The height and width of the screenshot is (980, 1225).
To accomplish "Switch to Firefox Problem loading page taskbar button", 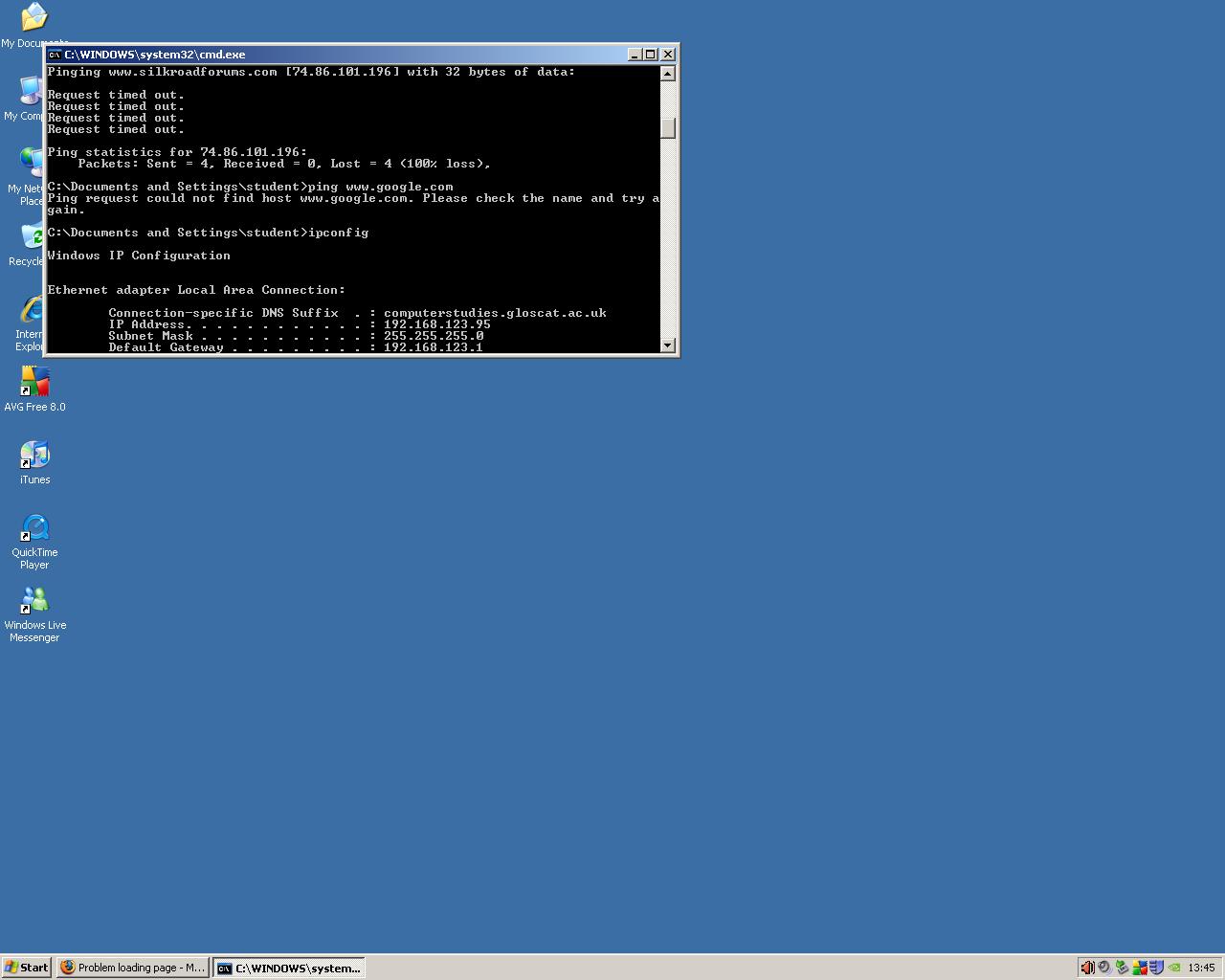I will click(133, 968).
